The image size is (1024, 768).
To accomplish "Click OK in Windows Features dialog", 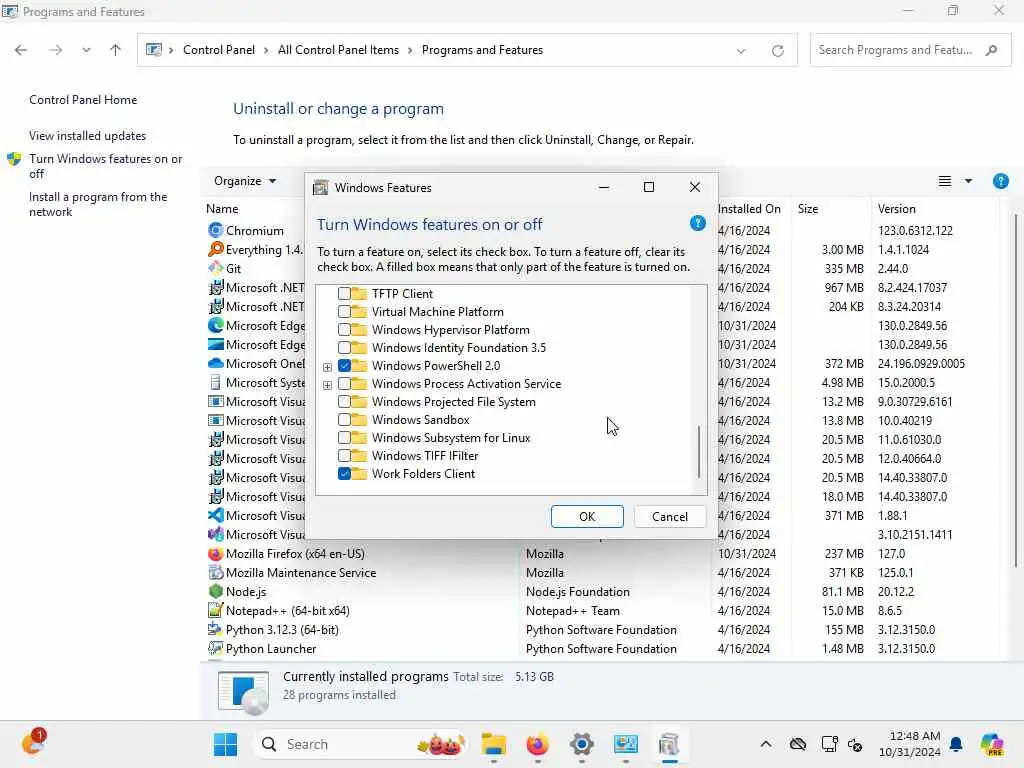I will 587,517.
